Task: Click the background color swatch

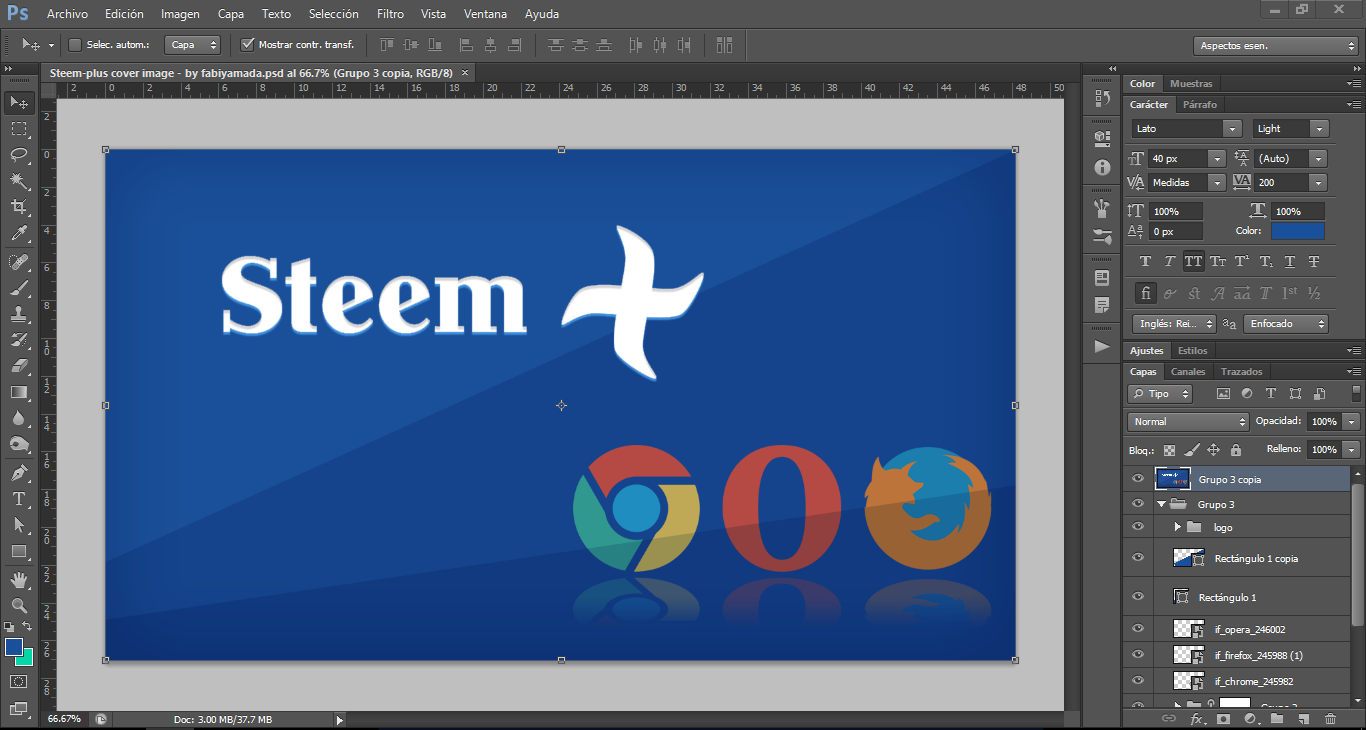Action: point(26,658)
